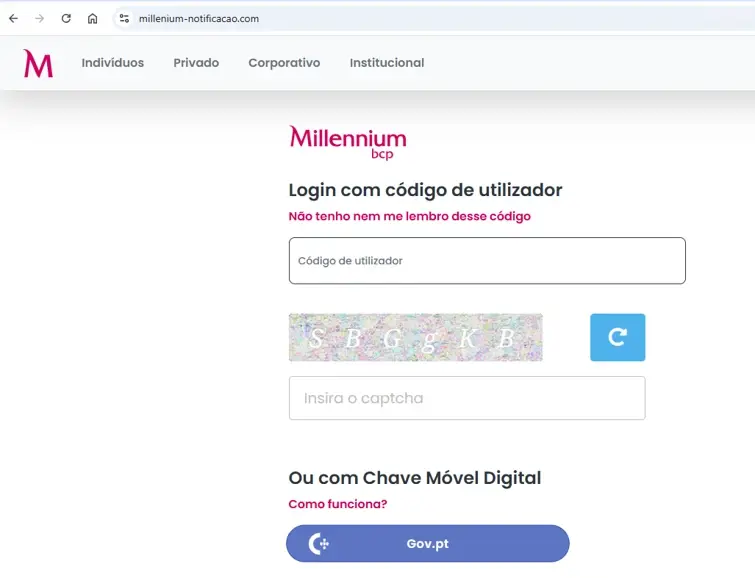Click the M logo in the navigation bar
This screenshot has height=578, width=755.
pos(38,63)
